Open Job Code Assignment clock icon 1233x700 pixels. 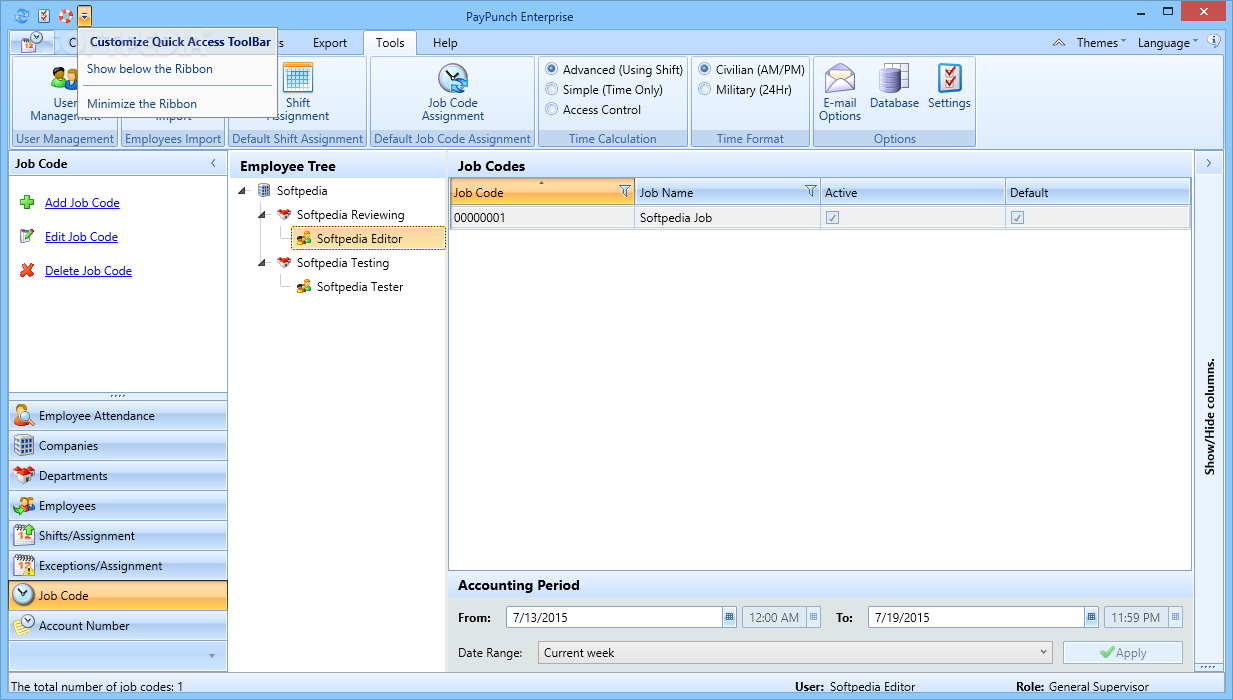tap(453, 77)
